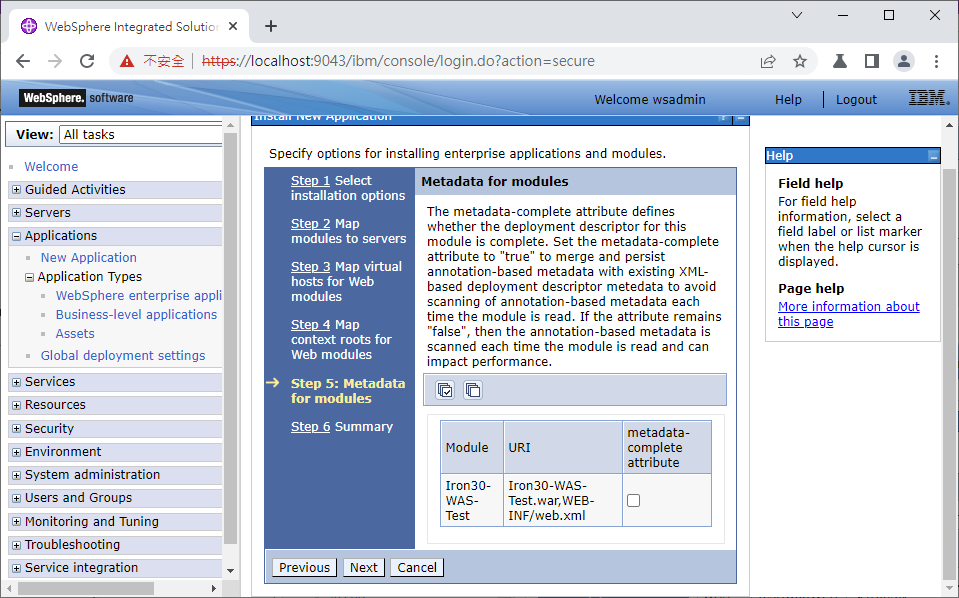The image size is (959, 598).
Task: Open Chrome three-dot menu
Action: [x=936, y=61]
